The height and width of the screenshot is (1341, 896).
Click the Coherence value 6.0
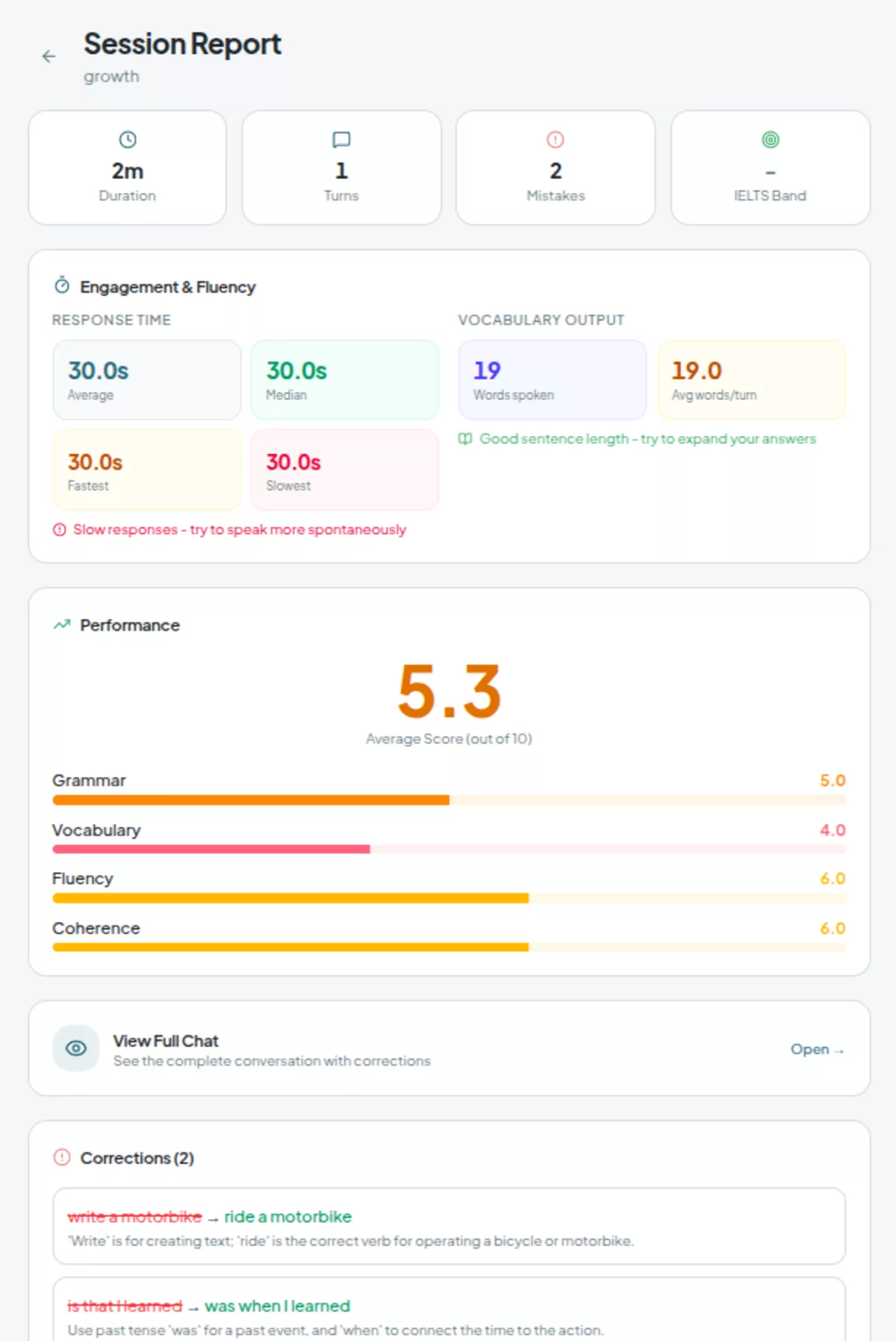[x=833, y=928]
